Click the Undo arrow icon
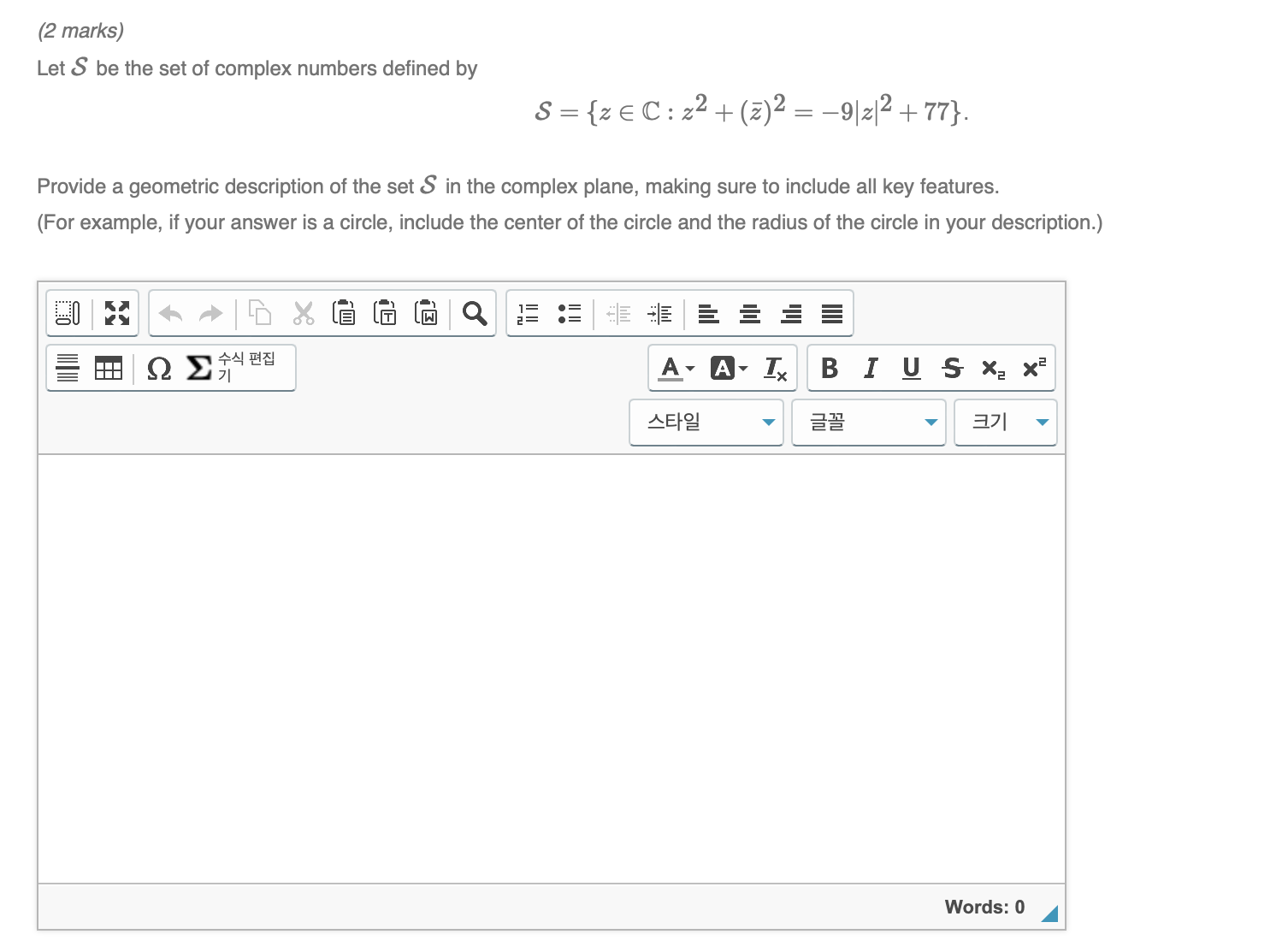The image size is (1288, 946). pos(170,313)
